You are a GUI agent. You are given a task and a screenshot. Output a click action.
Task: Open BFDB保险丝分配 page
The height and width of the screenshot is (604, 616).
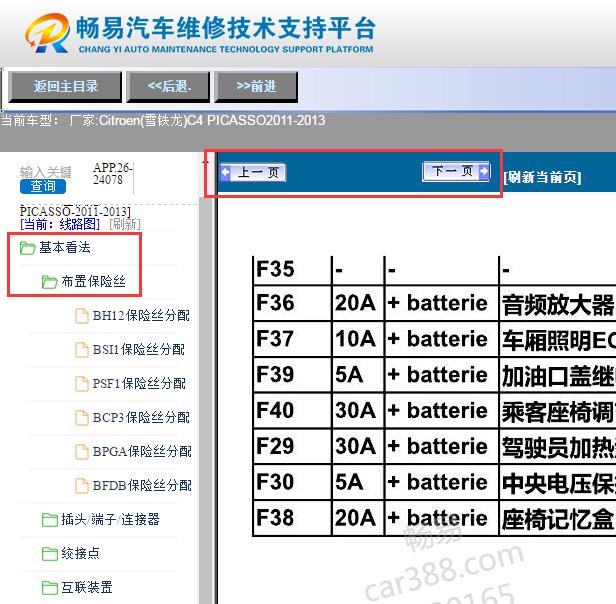point(142,486)
